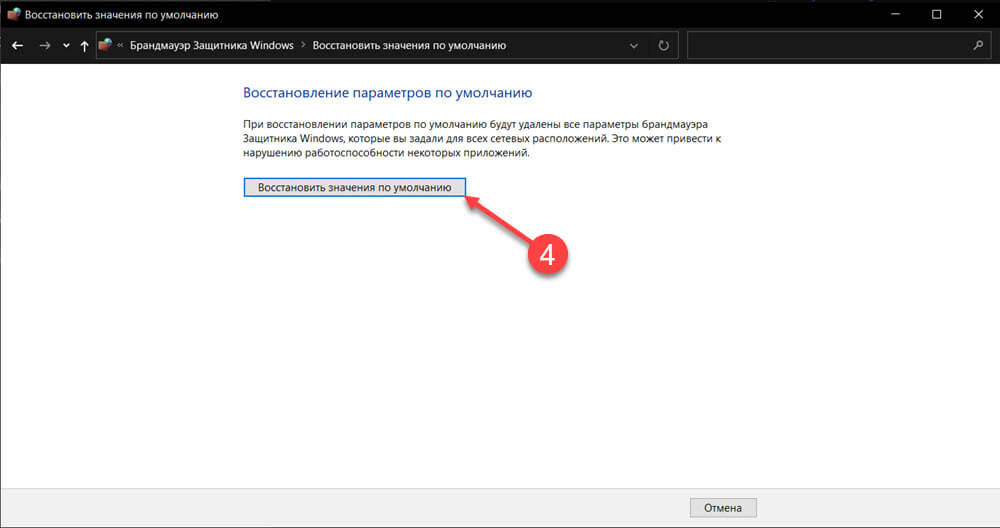Expand arrow after Брандмауэр Защитника Windows
Screen dimensions: 1000x528
point(303,45)
